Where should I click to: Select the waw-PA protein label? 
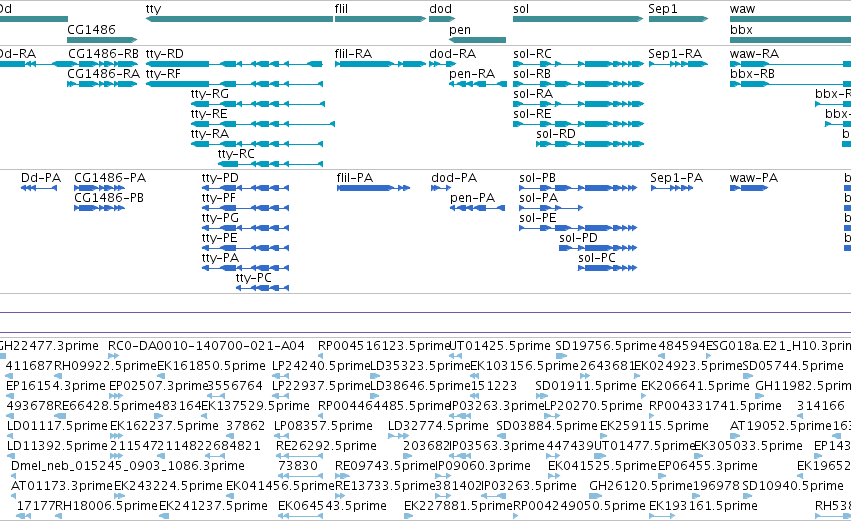coord(754,178)
